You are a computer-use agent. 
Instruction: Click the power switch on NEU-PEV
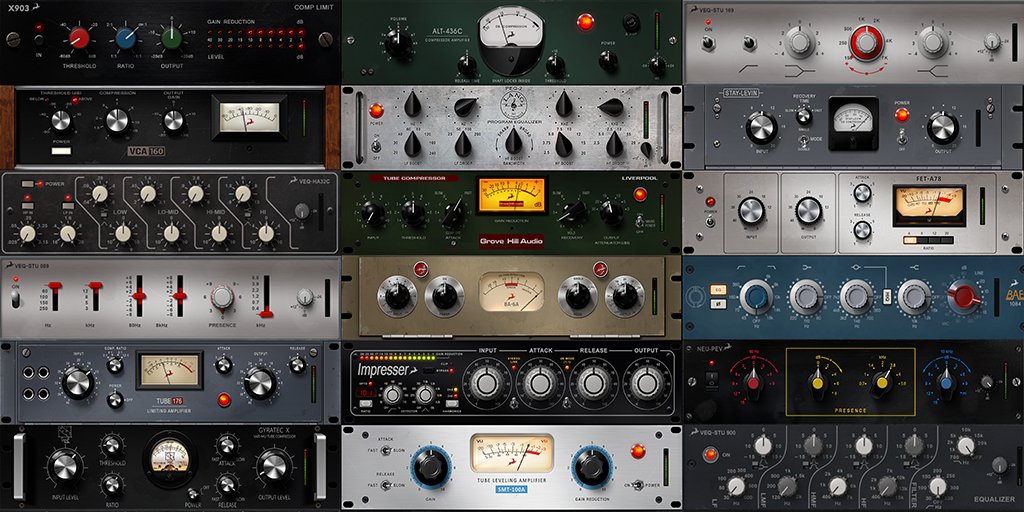(713, 379)
